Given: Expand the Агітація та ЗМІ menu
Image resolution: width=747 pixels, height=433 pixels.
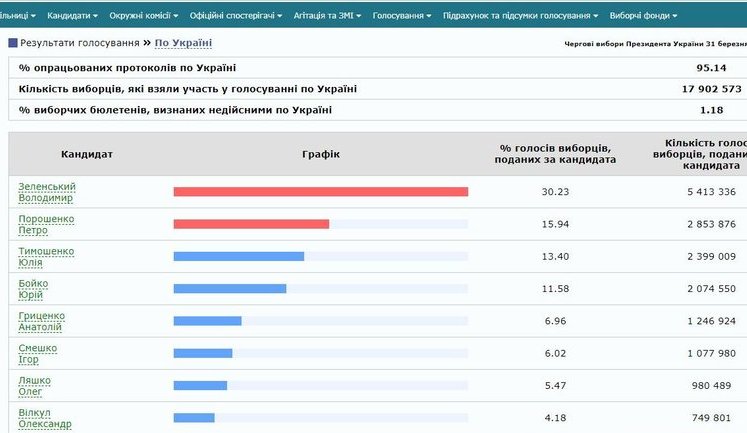Looking at the screenshot, I should [x=327, y=16].
